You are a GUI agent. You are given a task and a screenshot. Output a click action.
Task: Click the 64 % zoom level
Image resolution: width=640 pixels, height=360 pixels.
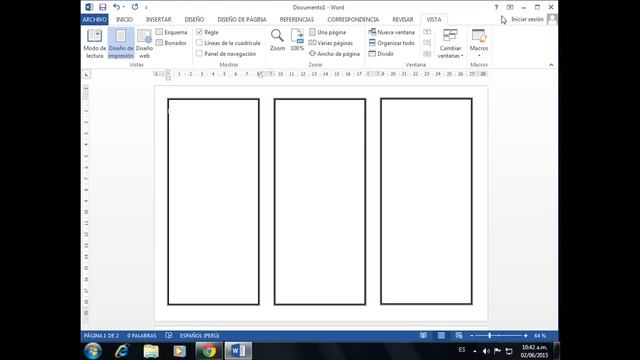point(540,336)
